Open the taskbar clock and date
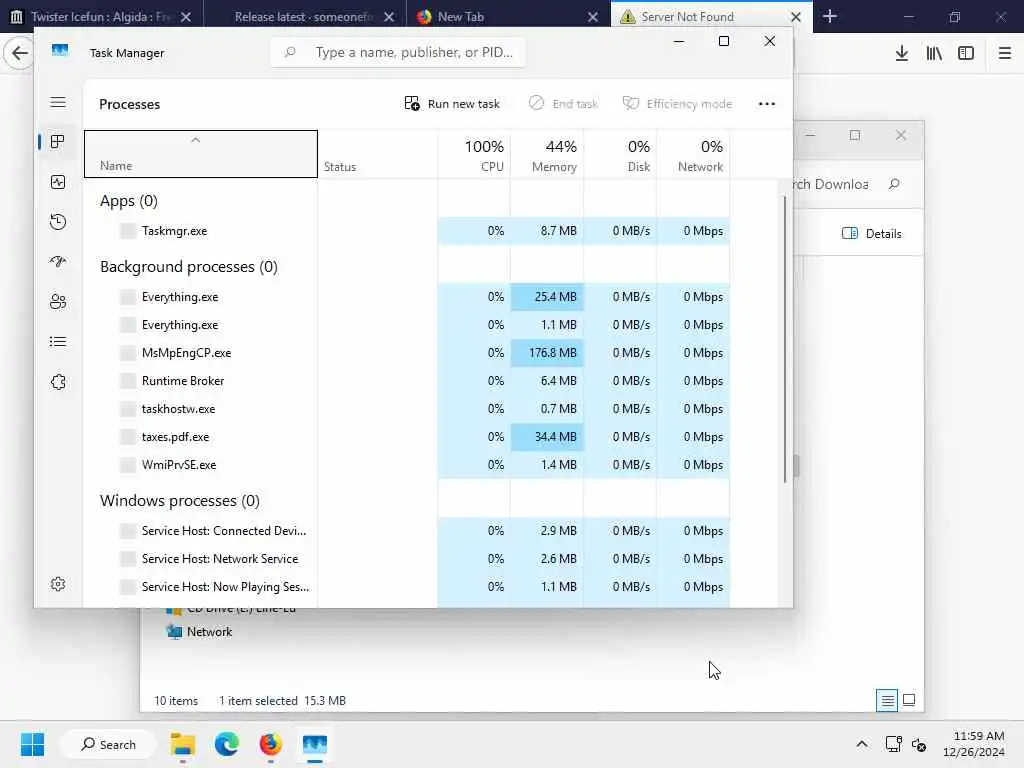 (974, 744)
